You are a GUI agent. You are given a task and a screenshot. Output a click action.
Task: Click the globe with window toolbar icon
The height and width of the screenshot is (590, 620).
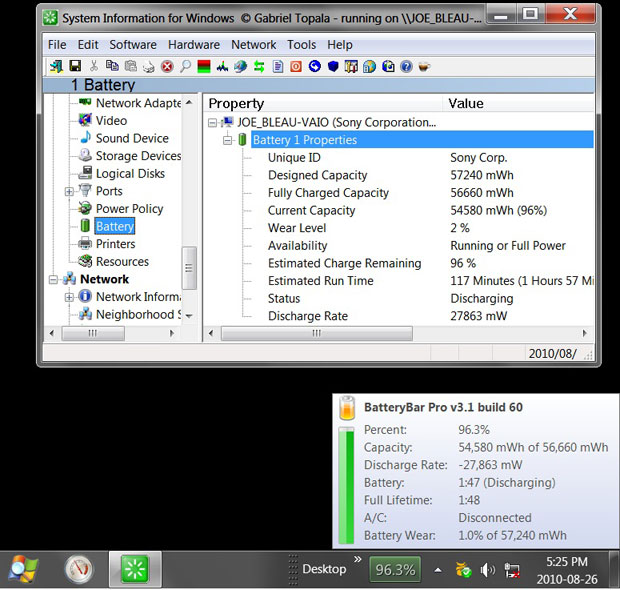coord(369,66)
